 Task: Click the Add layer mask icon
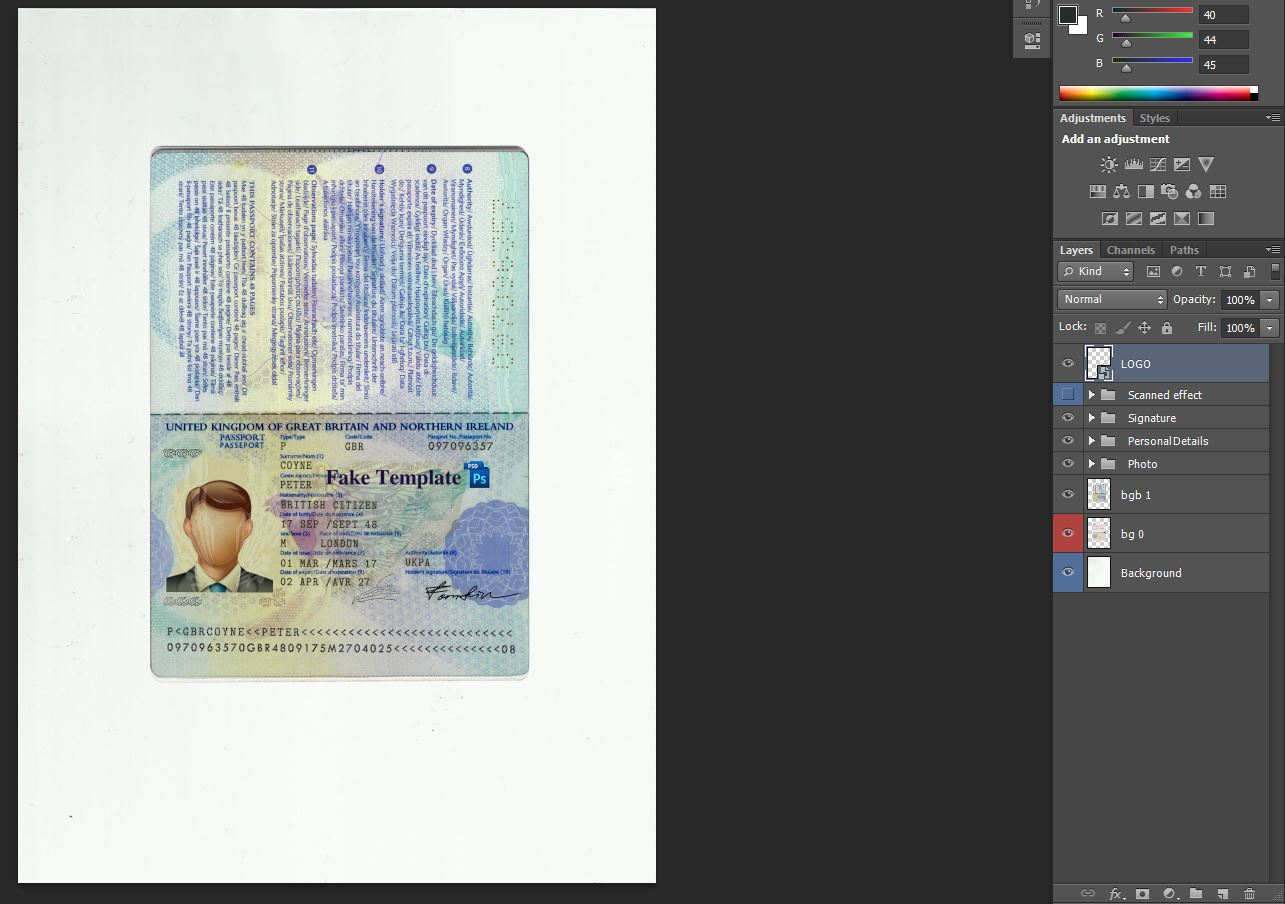1143,894
